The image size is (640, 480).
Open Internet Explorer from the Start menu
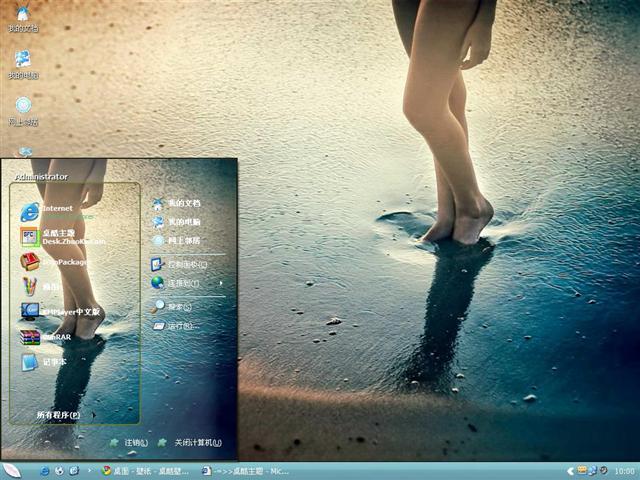[x=55, y=210]
